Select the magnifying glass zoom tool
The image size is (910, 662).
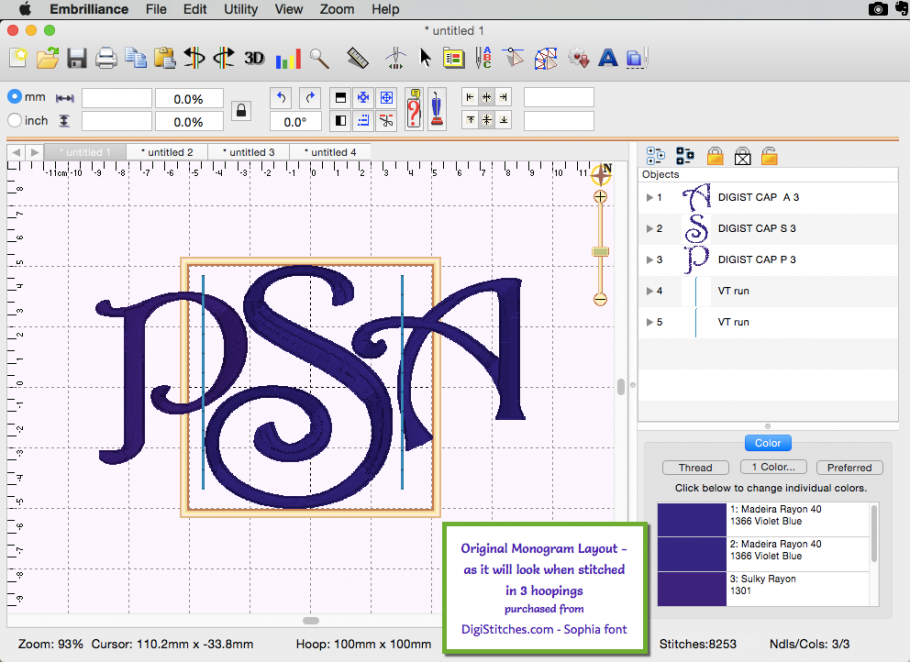pos(319,58)
